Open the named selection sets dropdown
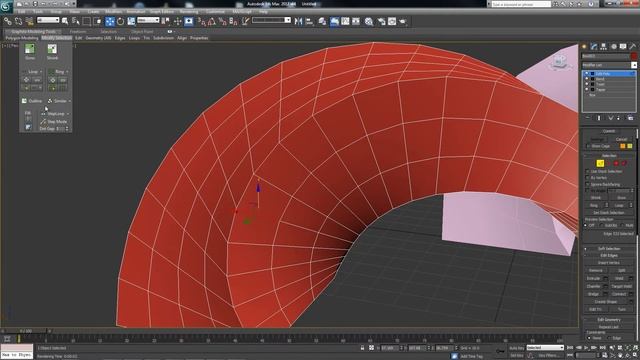This screenshot has width=640, height=360. [271, 20]
